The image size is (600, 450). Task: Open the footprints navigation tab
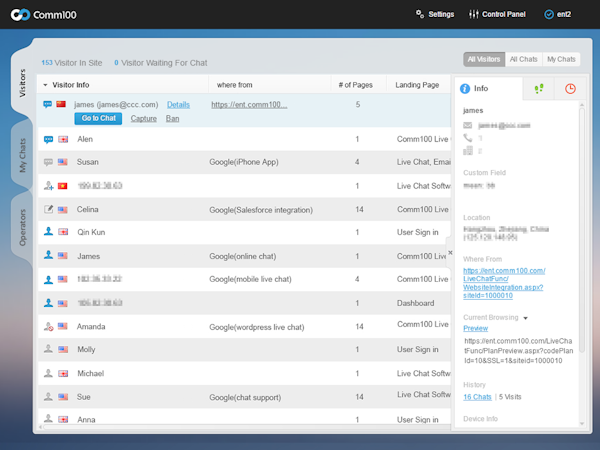[539, 89]
